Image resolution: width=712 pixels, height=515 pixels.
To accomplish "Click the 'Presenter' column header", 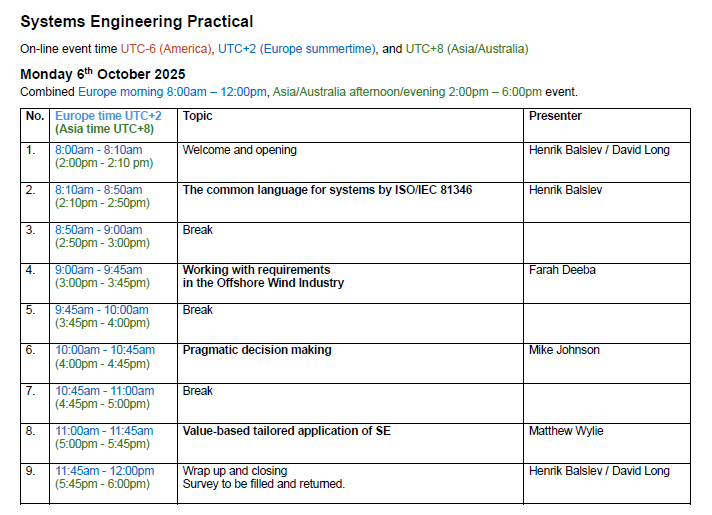I will (x=555, y=116).
